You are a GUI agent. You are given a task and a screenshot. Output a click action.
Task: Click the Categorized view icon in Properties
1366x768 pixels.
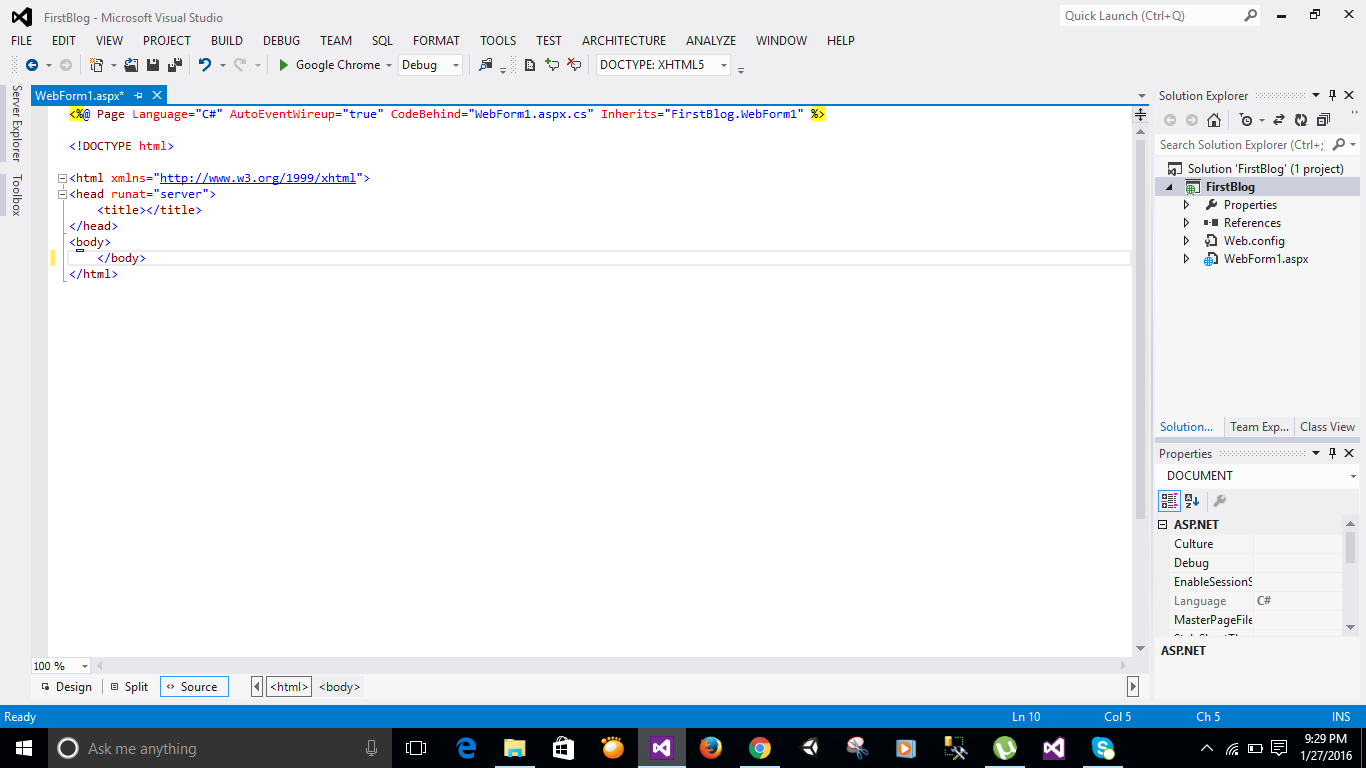[x=1169, y=501]
